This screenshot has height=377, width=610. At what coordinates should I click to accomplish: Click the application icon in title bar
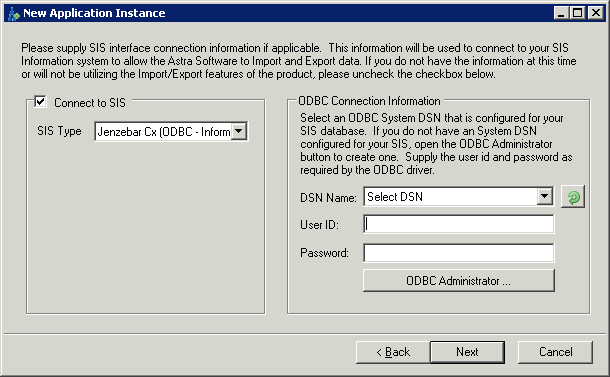[x=14, y=14]
